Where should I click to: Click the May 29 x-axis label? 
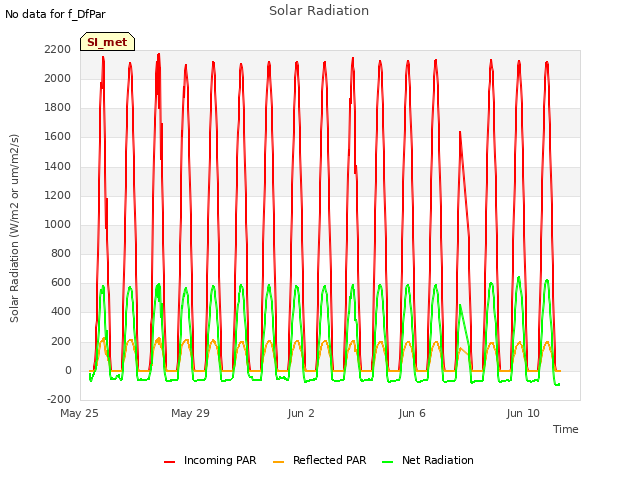[x=190, y=413]
